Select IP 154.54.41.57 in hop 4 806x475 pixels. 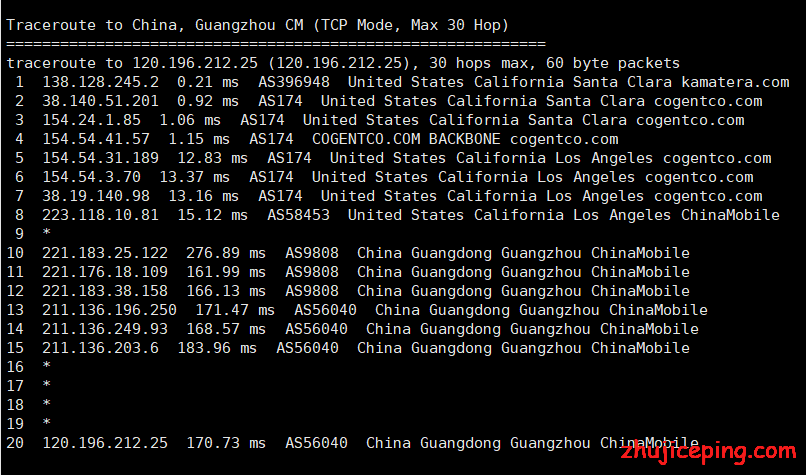point(96,139)
